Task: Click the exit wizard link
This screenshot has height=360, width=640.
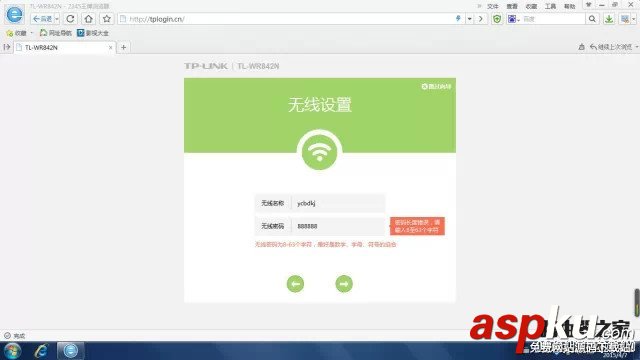Action: (436, 87)
